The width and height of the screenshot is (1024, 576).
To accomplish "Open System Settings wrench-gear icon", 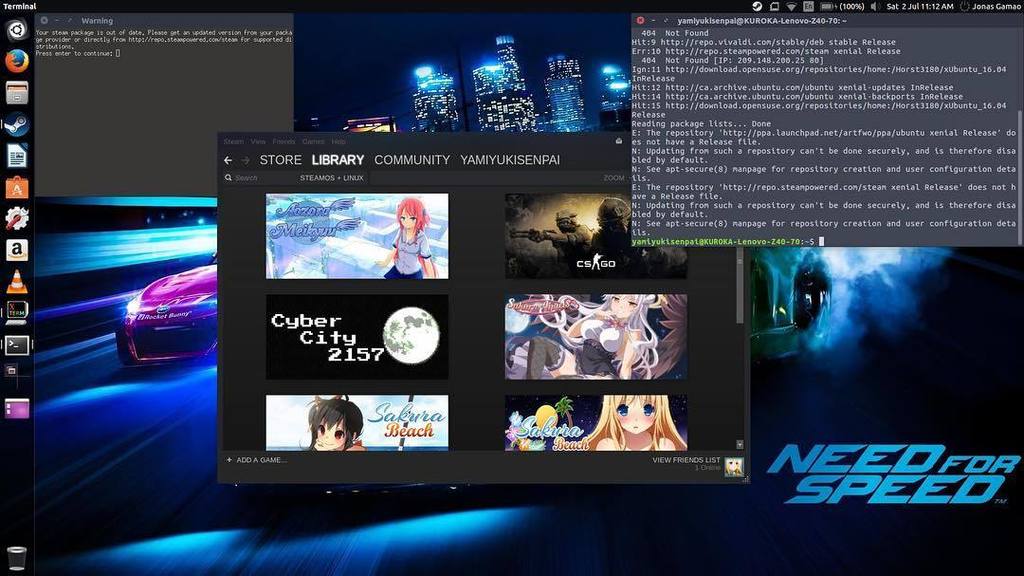I will [17, 219].
